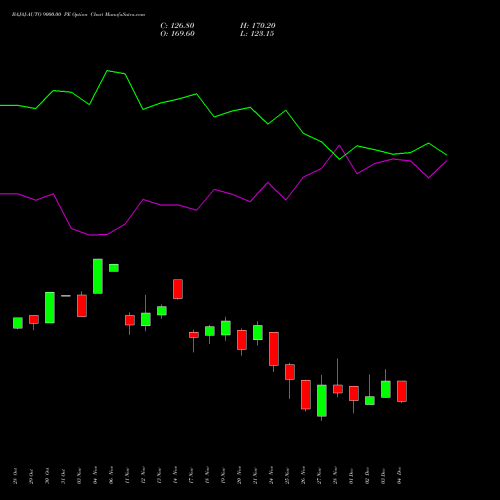Select the flat doji candle for 31 Oct
The width and height of the screenshot is (500, 500).
[x=66, y=296]
